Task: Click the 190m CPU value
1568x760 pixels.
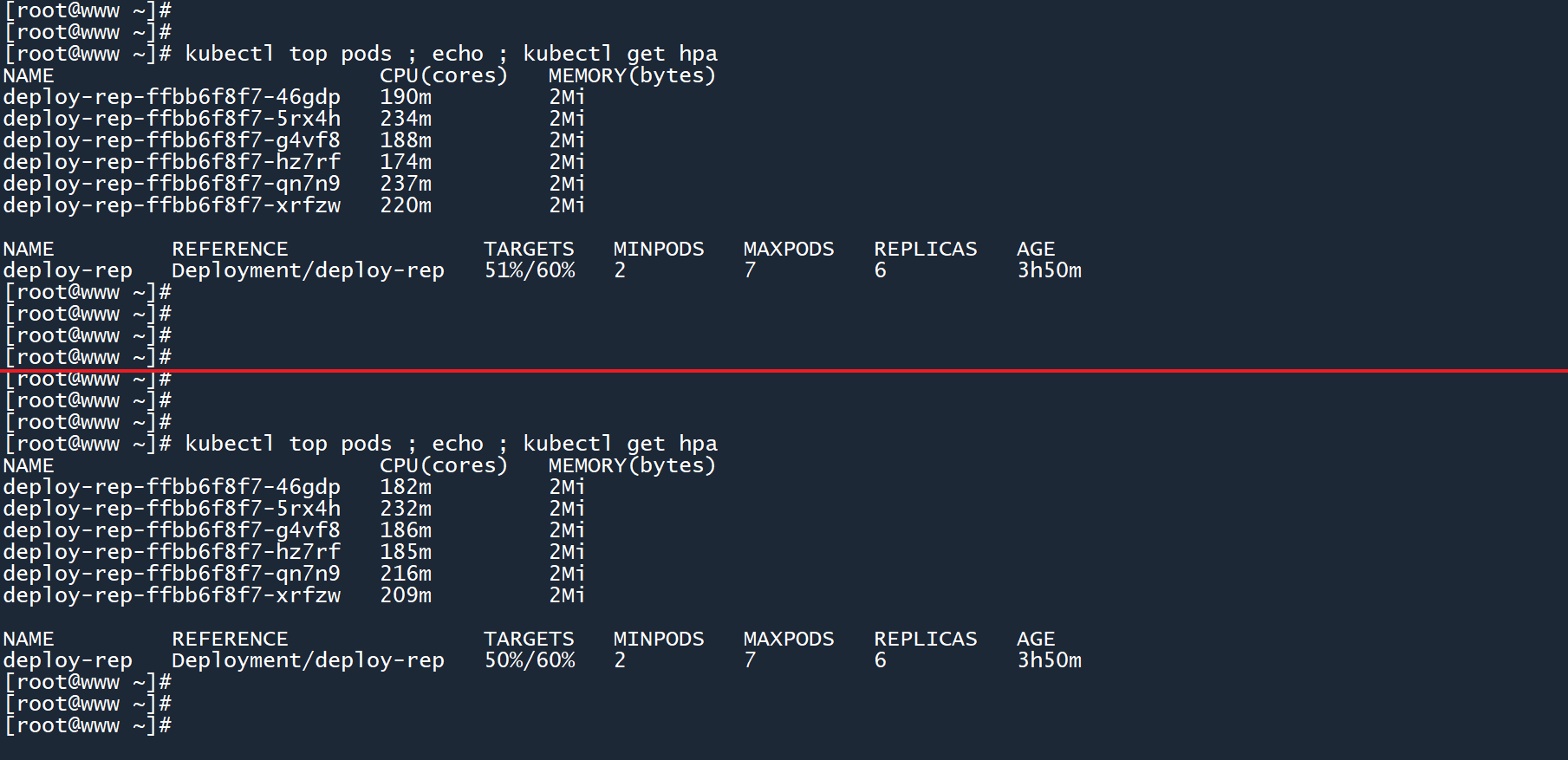Action: (x=406, y=97)
